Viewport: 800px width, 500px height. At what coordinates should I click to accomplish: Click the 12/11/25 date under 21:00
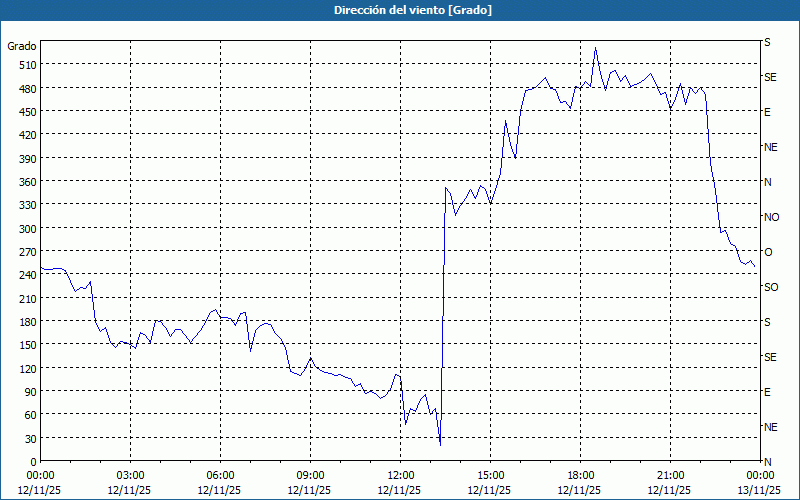point(670,490)
